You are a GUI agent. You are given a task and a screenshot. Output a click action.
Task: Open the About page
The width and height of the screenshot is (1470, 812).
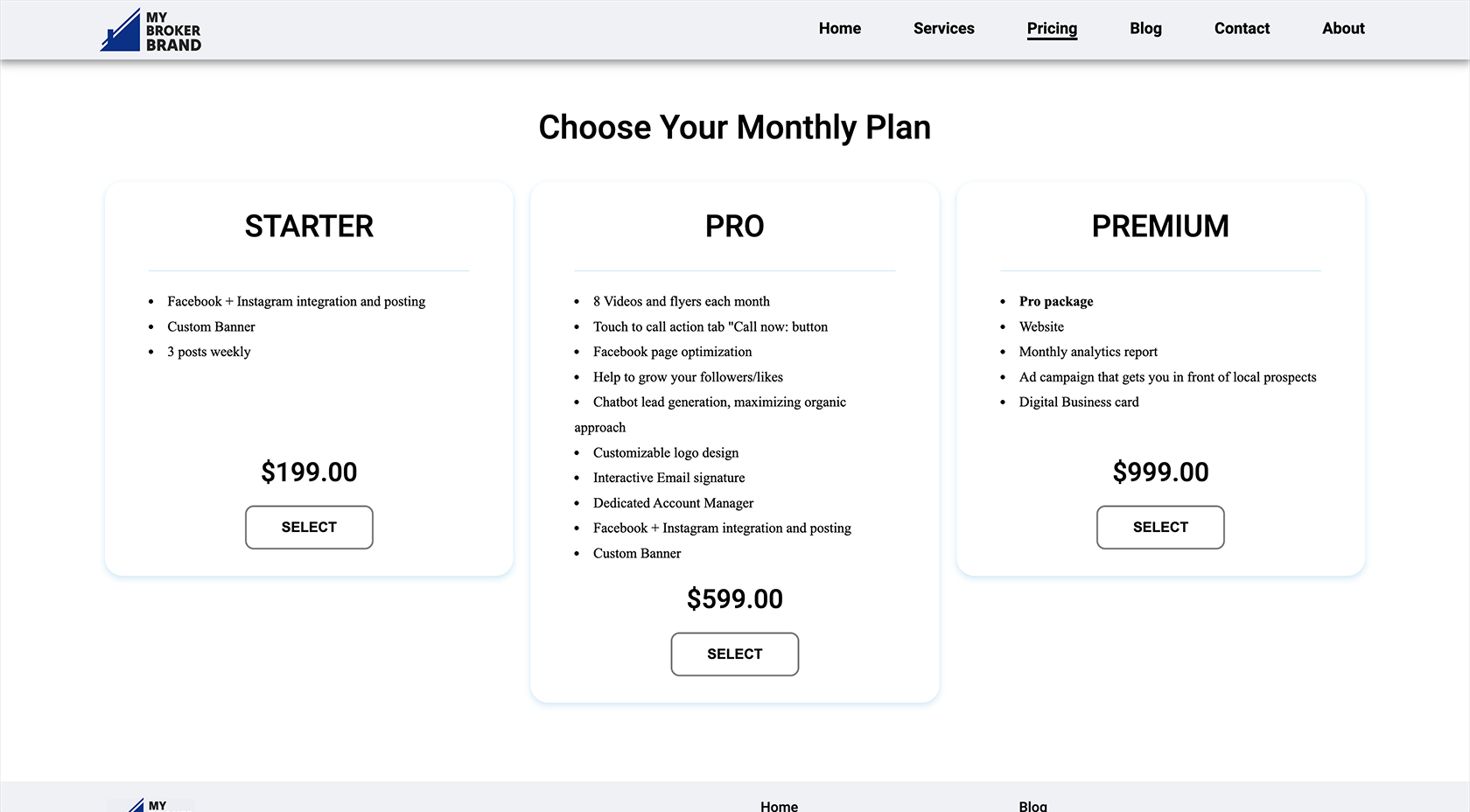1343,29
